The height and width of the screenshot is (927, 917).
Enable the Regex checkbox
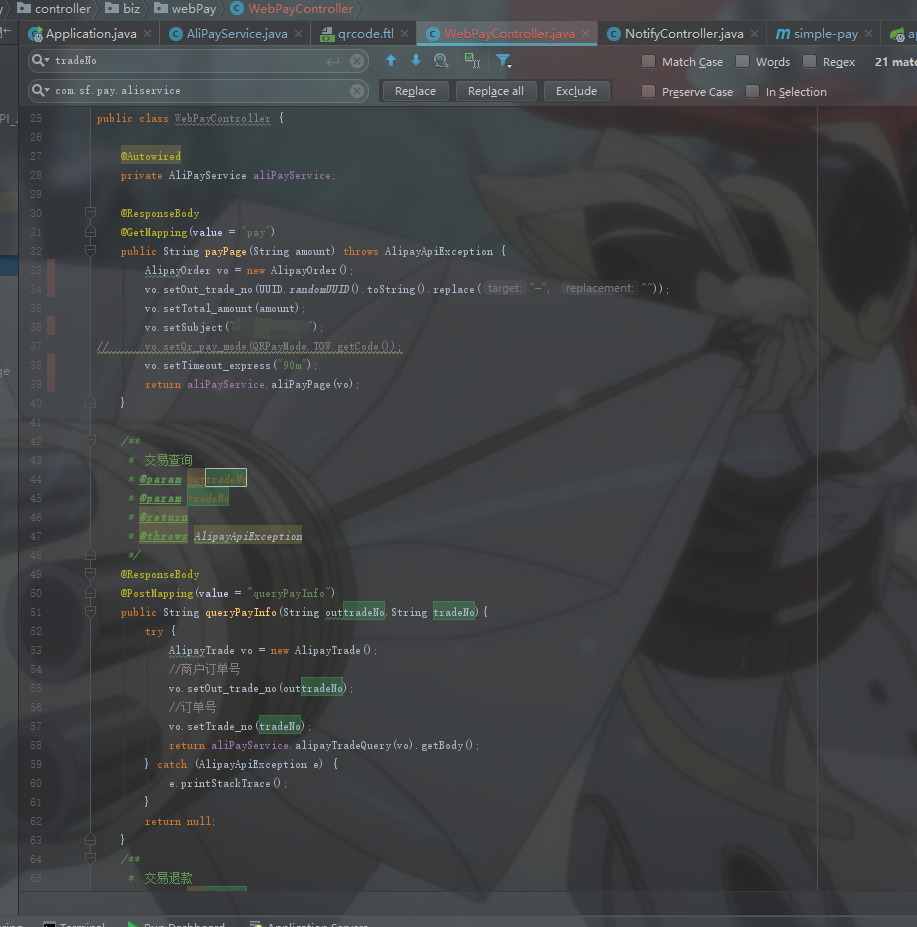tap(809, 61)
